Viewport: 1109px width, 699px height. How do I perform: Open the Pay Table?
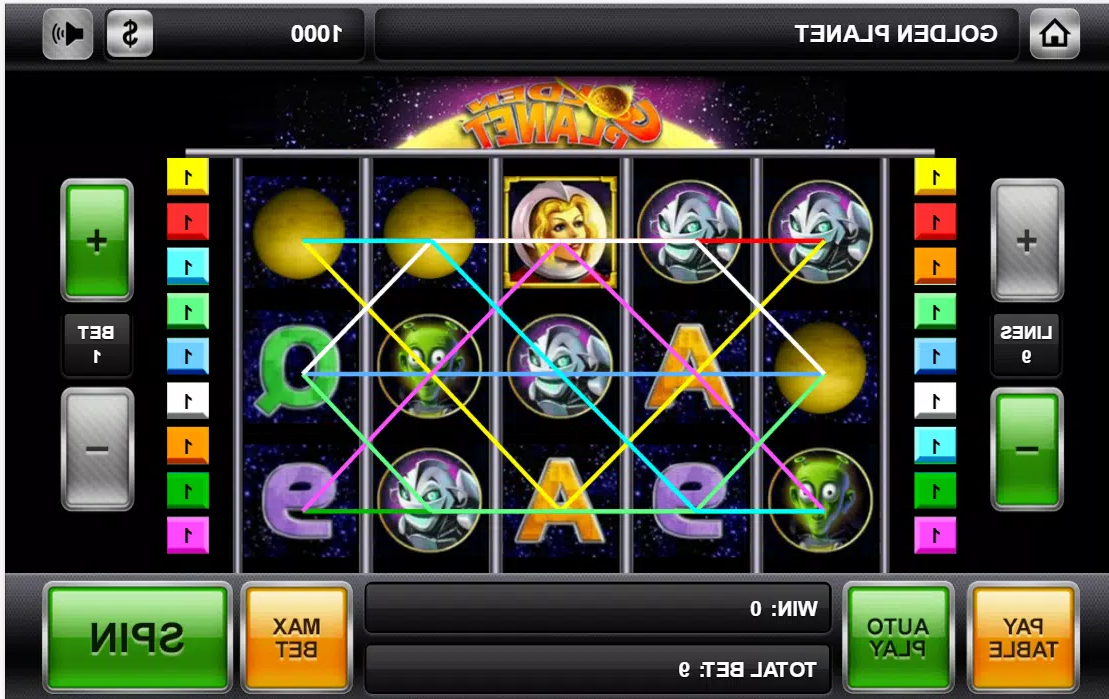[x=1023, y=637]
